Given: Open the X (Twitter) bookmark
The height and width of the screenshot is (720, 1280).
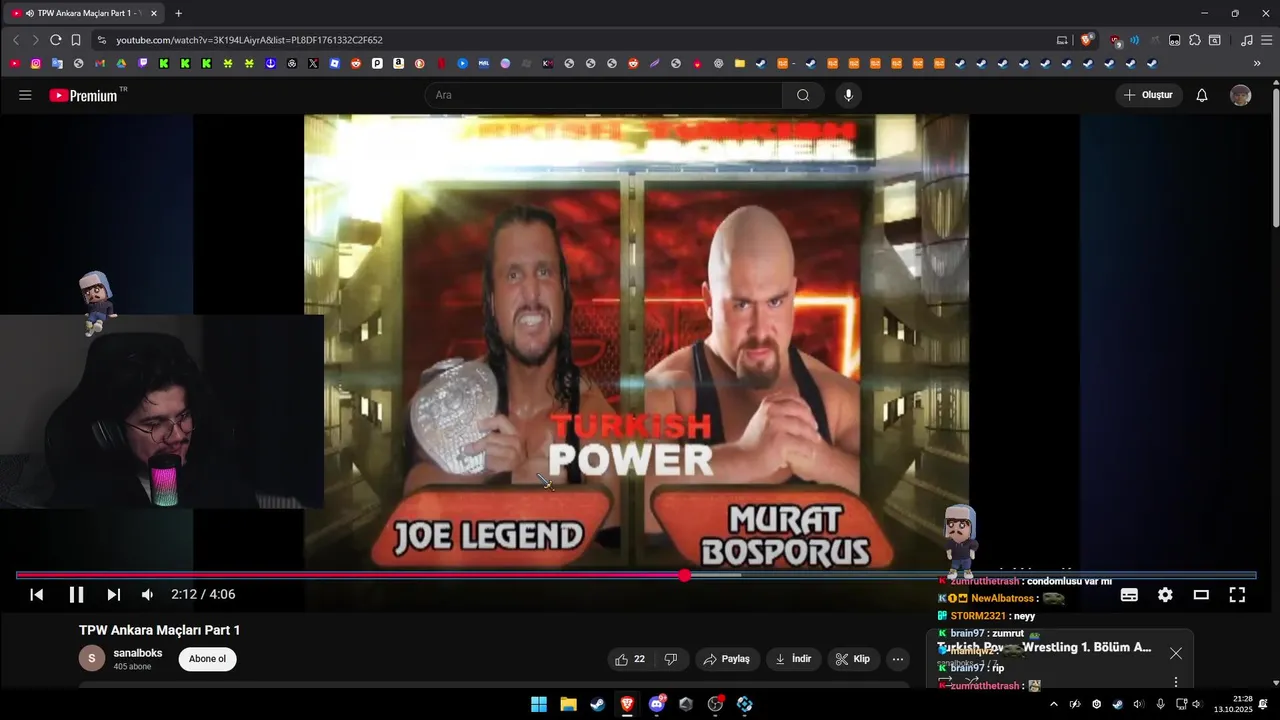Looking at the screenshot, I should coord(313,63).
